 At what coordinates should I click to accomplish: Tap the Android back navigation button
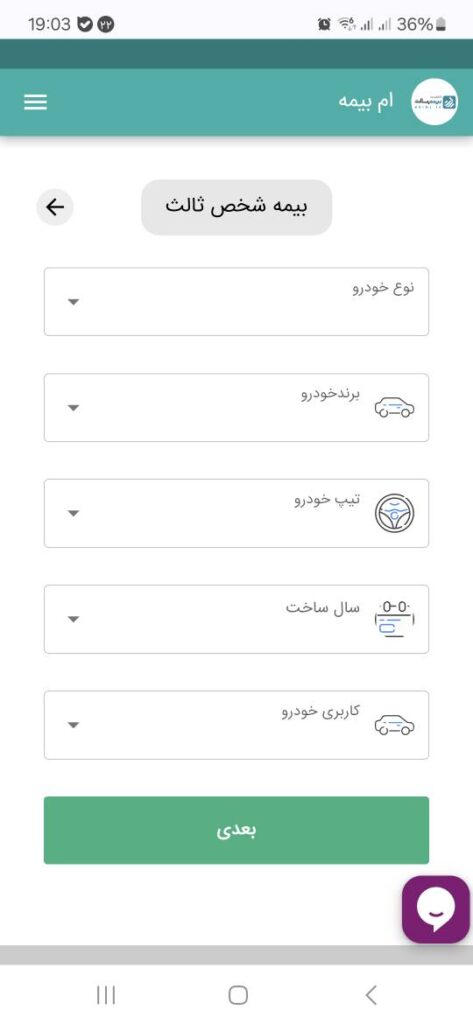[371, 995]
